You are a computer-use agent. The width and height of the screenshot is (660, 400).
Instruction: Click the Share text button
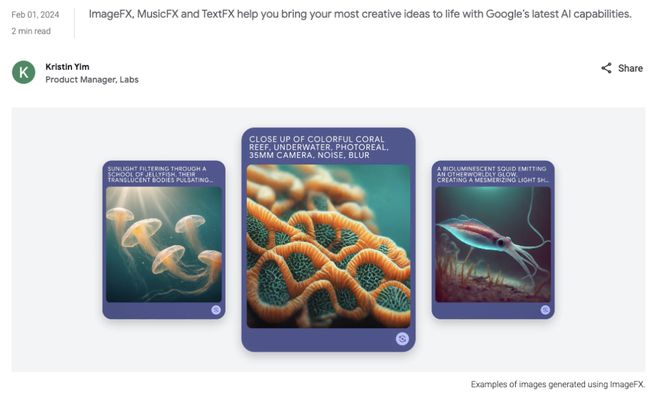click(630, 68)
